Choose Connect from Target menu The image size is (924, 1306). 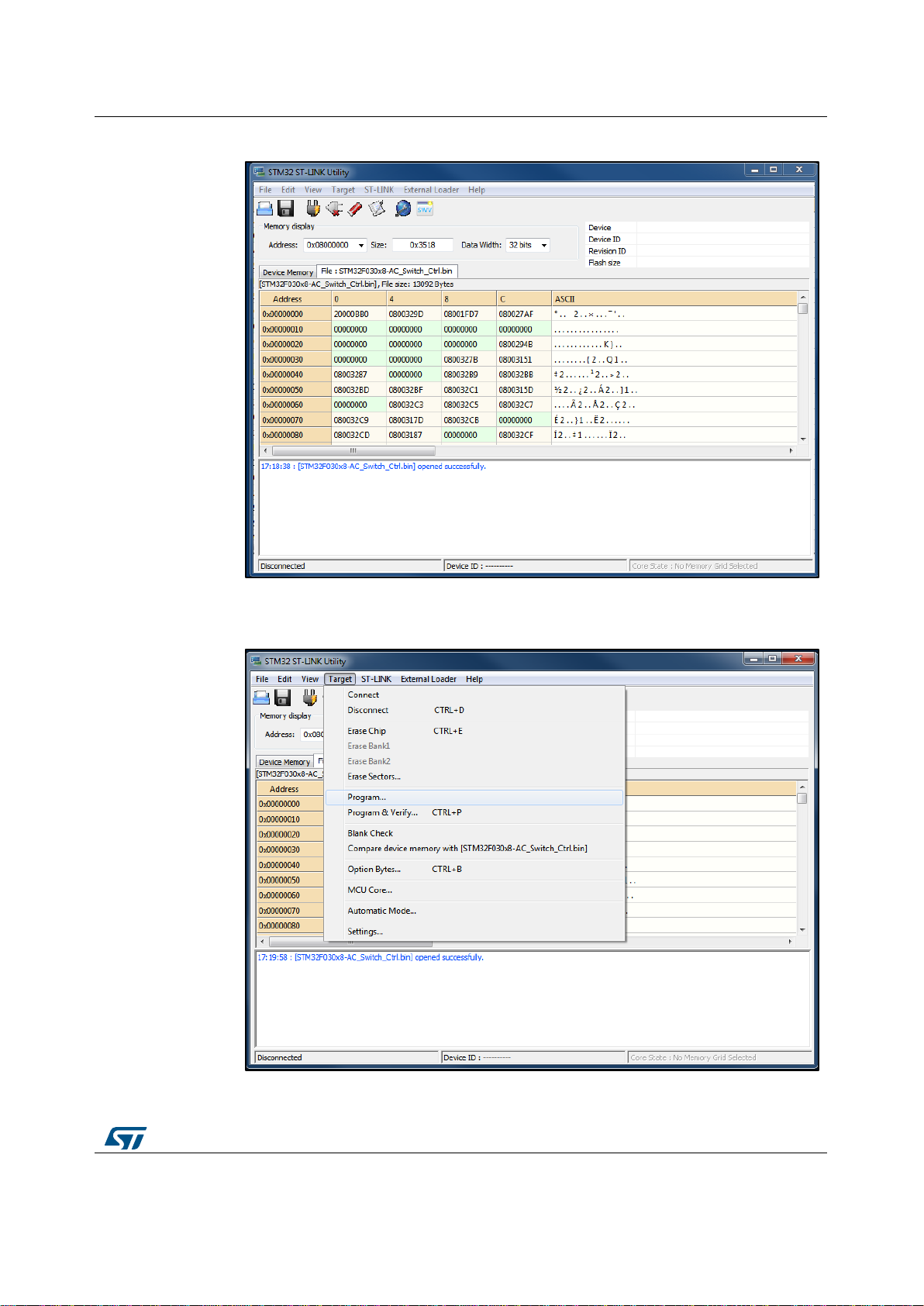(x=474, y=695)
